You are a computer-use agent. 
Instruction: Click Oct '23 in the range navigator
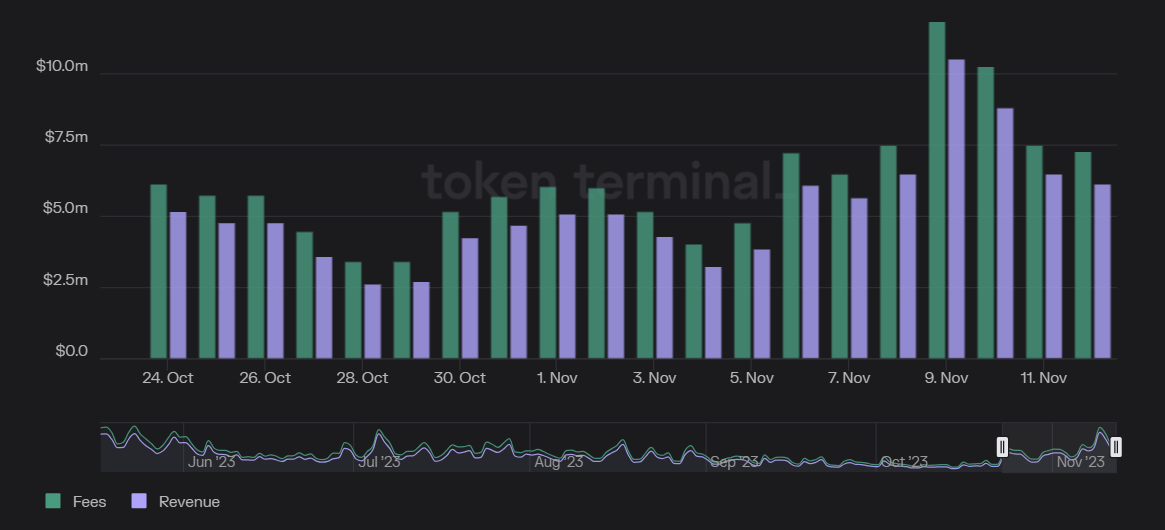click(904, 462)
